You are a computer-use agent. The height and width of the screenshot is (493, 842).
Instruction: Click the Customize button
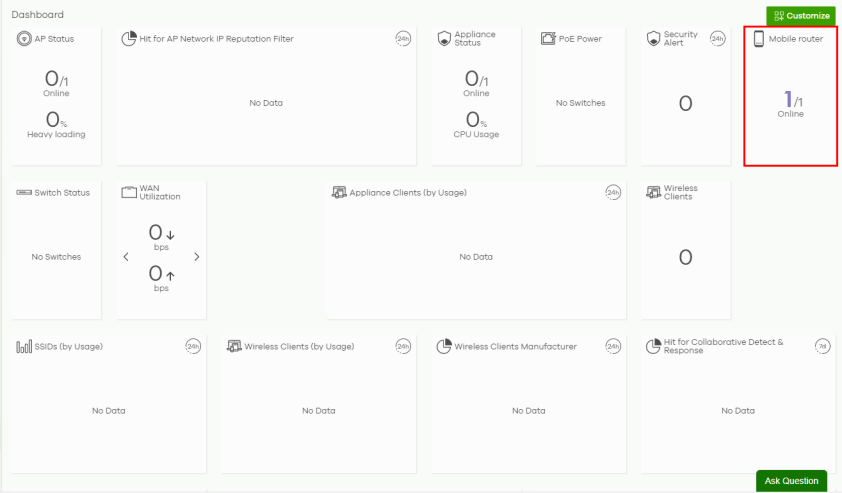click(x=801, y=16)
